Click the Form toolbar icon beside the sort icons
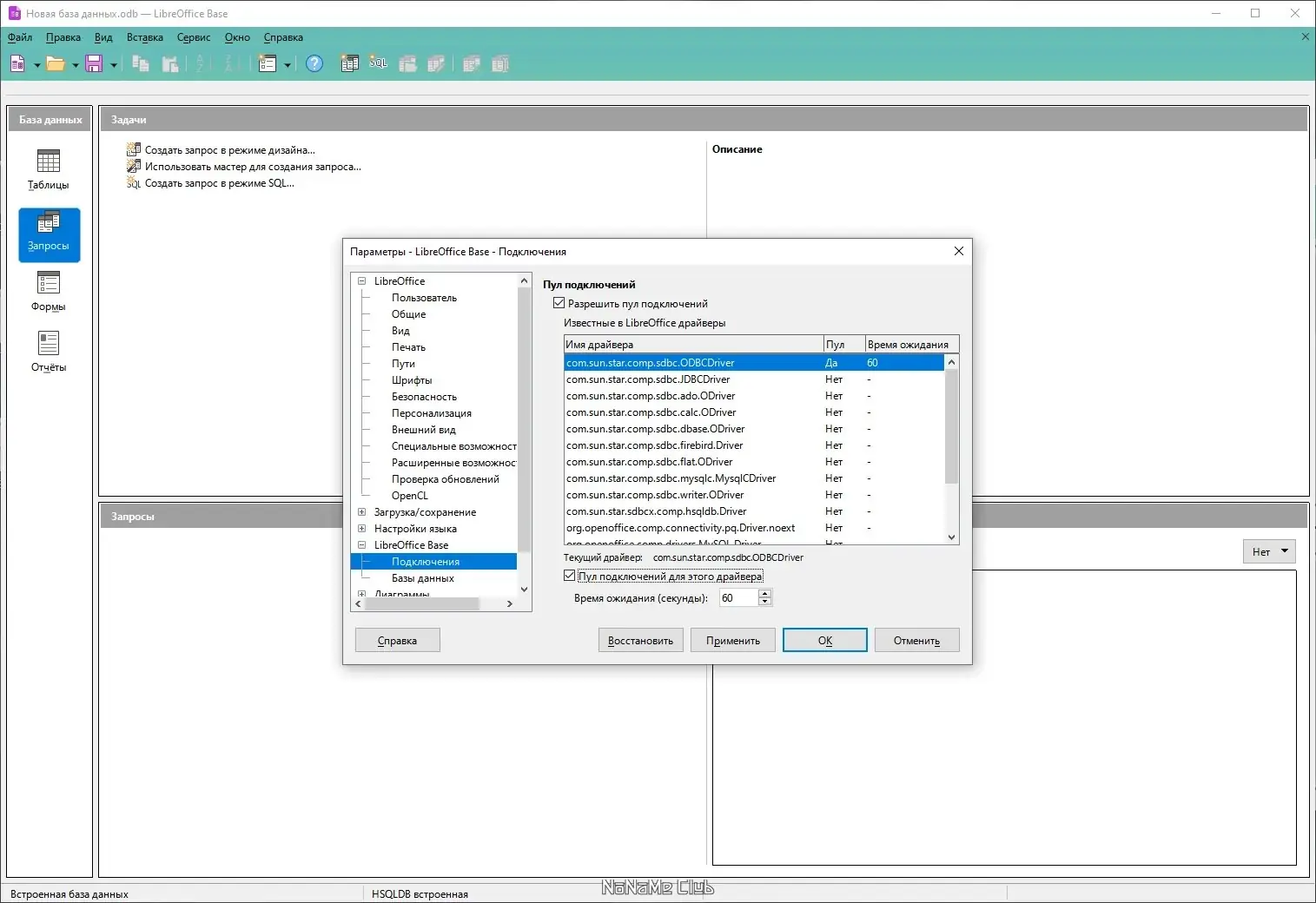1316x903 pixels. click(x=268, y=63)
